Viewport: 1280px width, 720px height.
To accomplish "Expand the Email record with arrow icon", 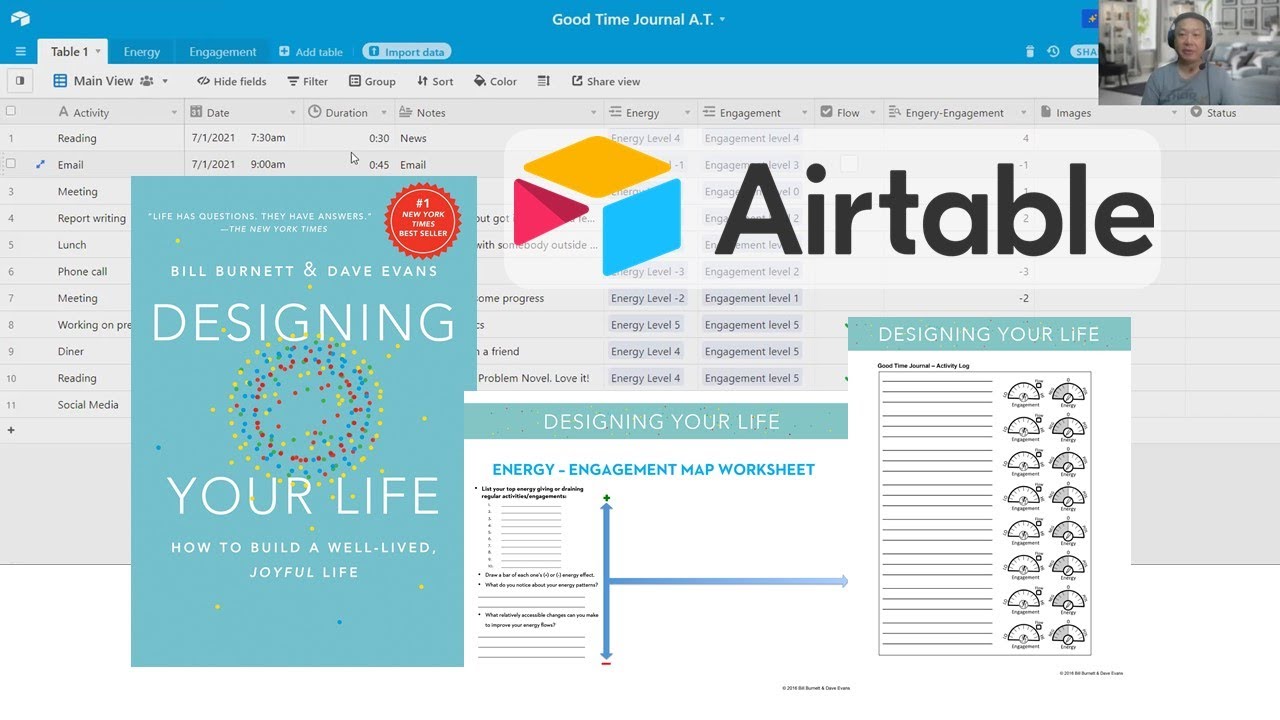I will click(40, 164).
